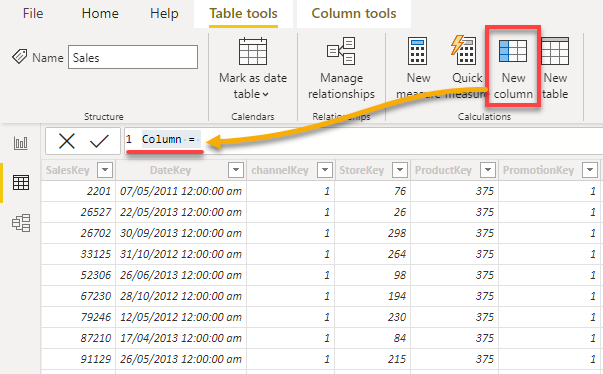The width and height of the screenshot is (603, 374).
Task: Edit the table Name field containing Sales
Action: point(133,57)
